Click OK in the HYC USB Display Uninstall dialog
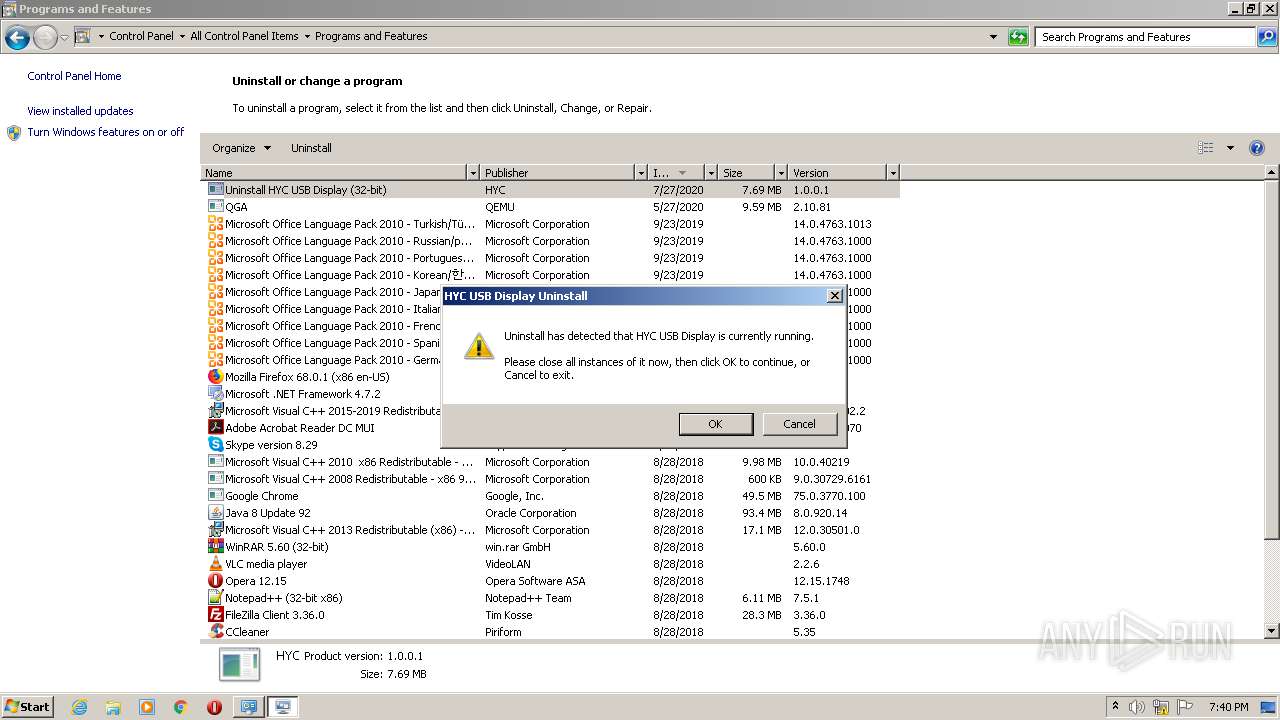The image size is (1280, 720). [715, 424]
